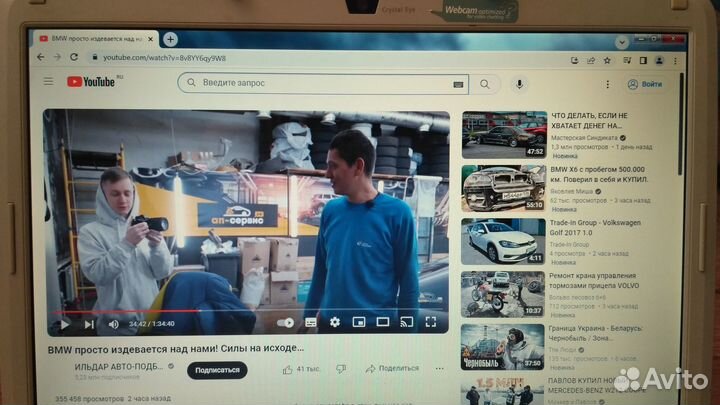Go to the YouTube home logo

tap(91, 82)
